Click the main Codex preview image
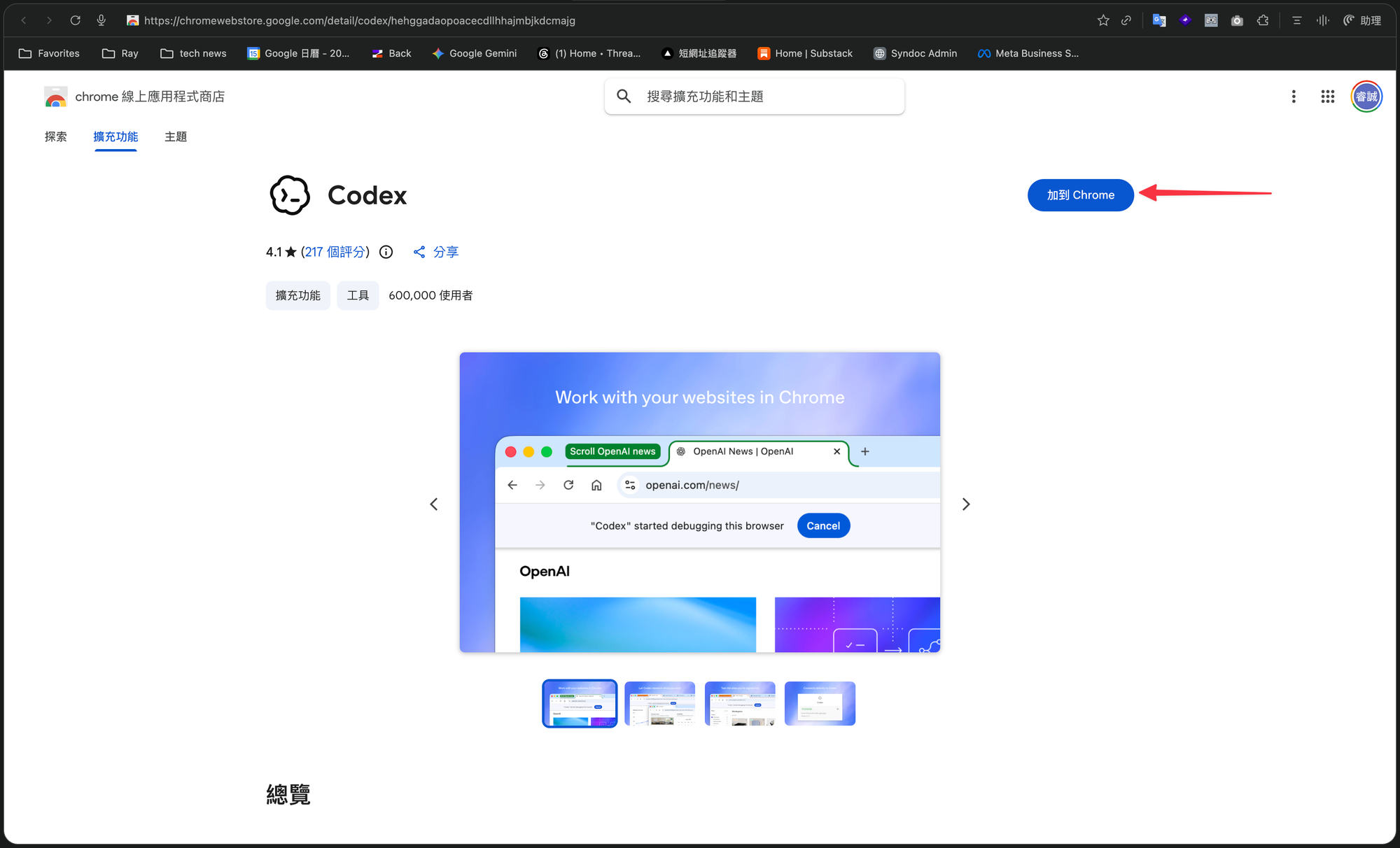 click(700, 502)
